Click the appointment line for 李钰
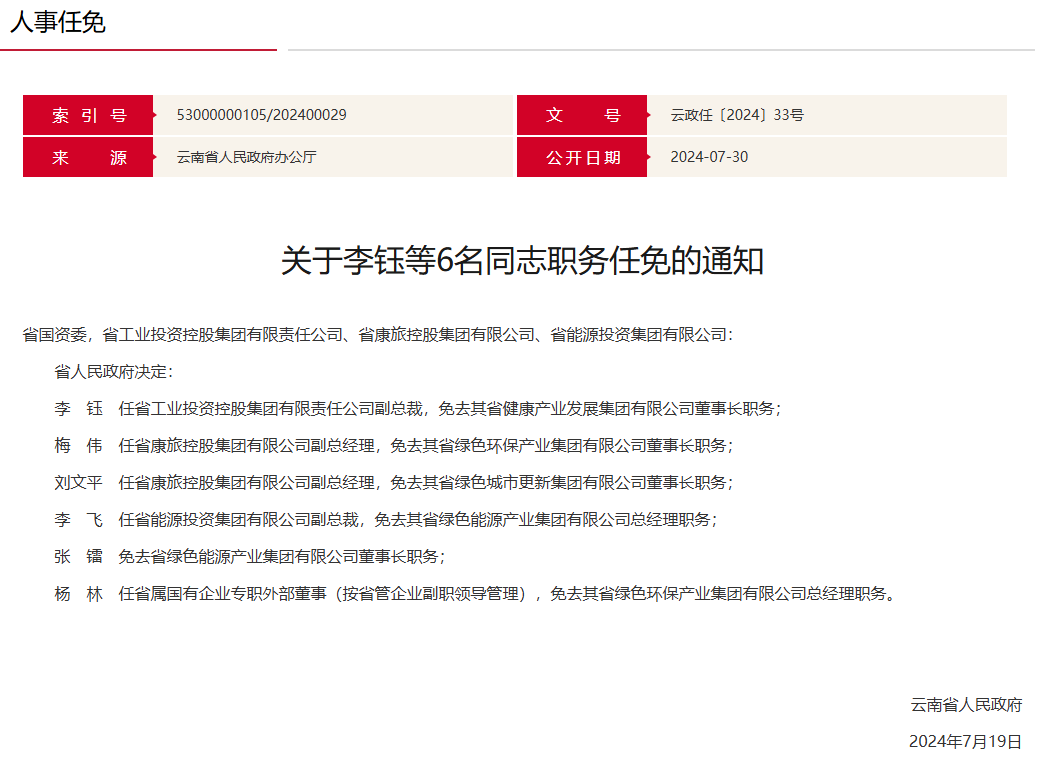Screen dimensions: 1039x757 tap(418, 409)
